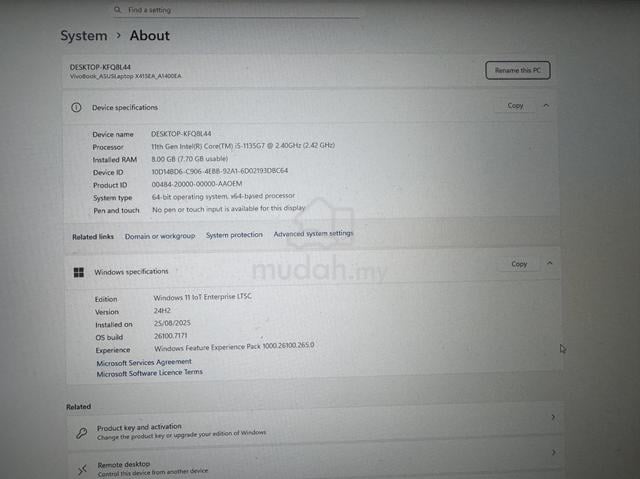Select the OS build value 26100.7171

click(171, 336)
